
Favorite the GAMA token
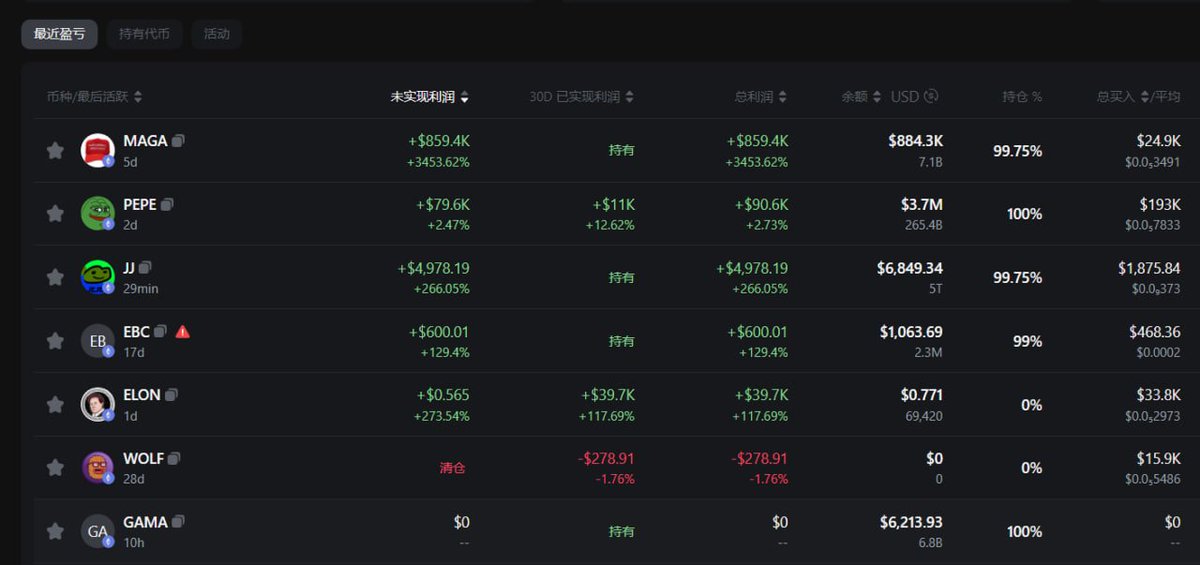(x=55, y=531)
